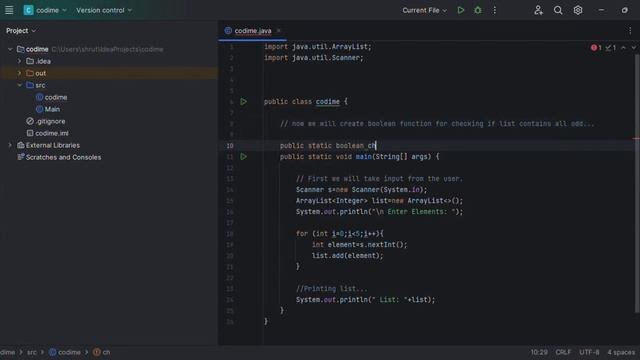Click line number 10 in gutter
This screenshot has width=640, height=360.
[x=230, y=146]
